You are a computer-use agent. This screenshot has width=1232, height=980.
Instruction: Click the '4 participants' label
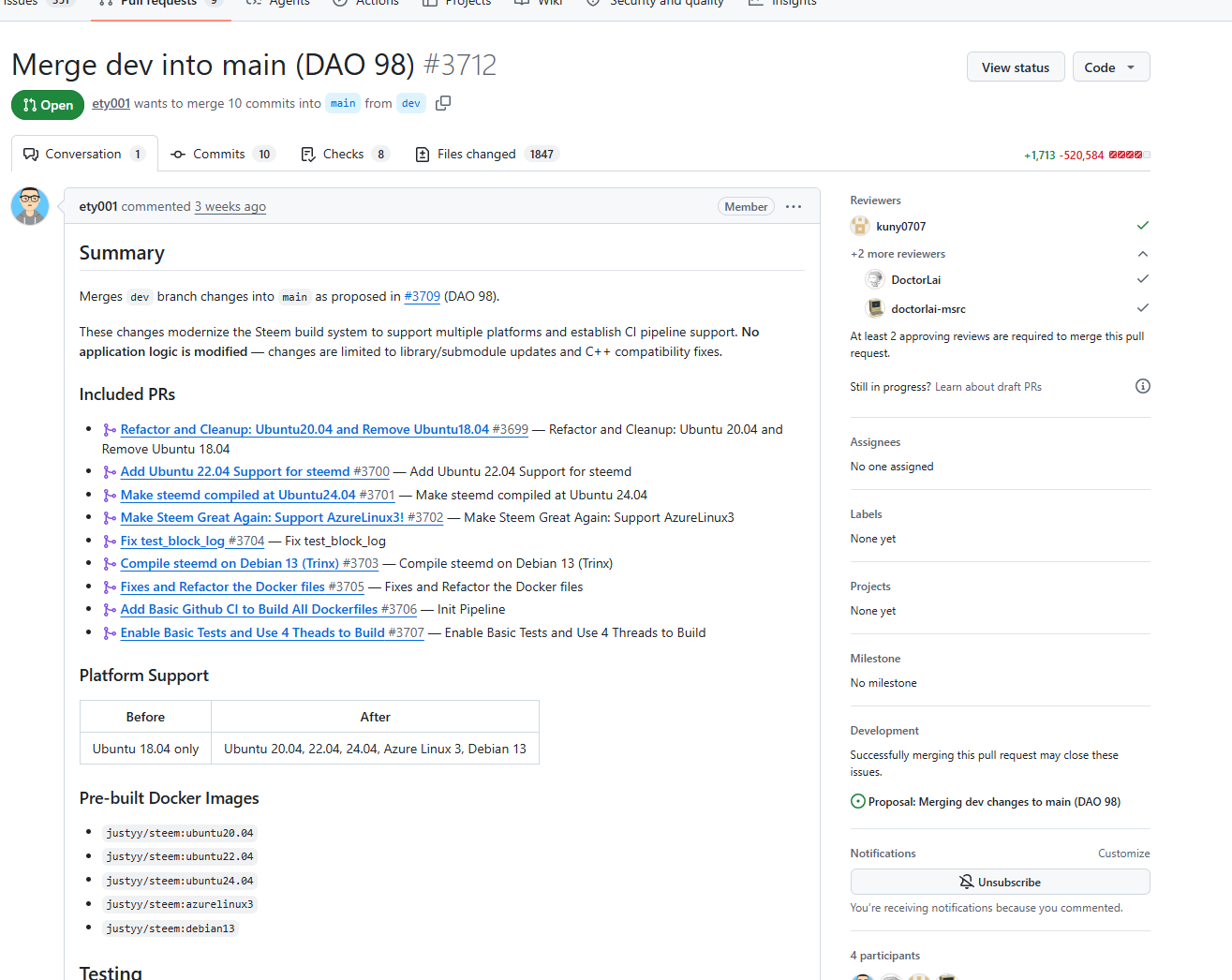[x=885, y=956]
